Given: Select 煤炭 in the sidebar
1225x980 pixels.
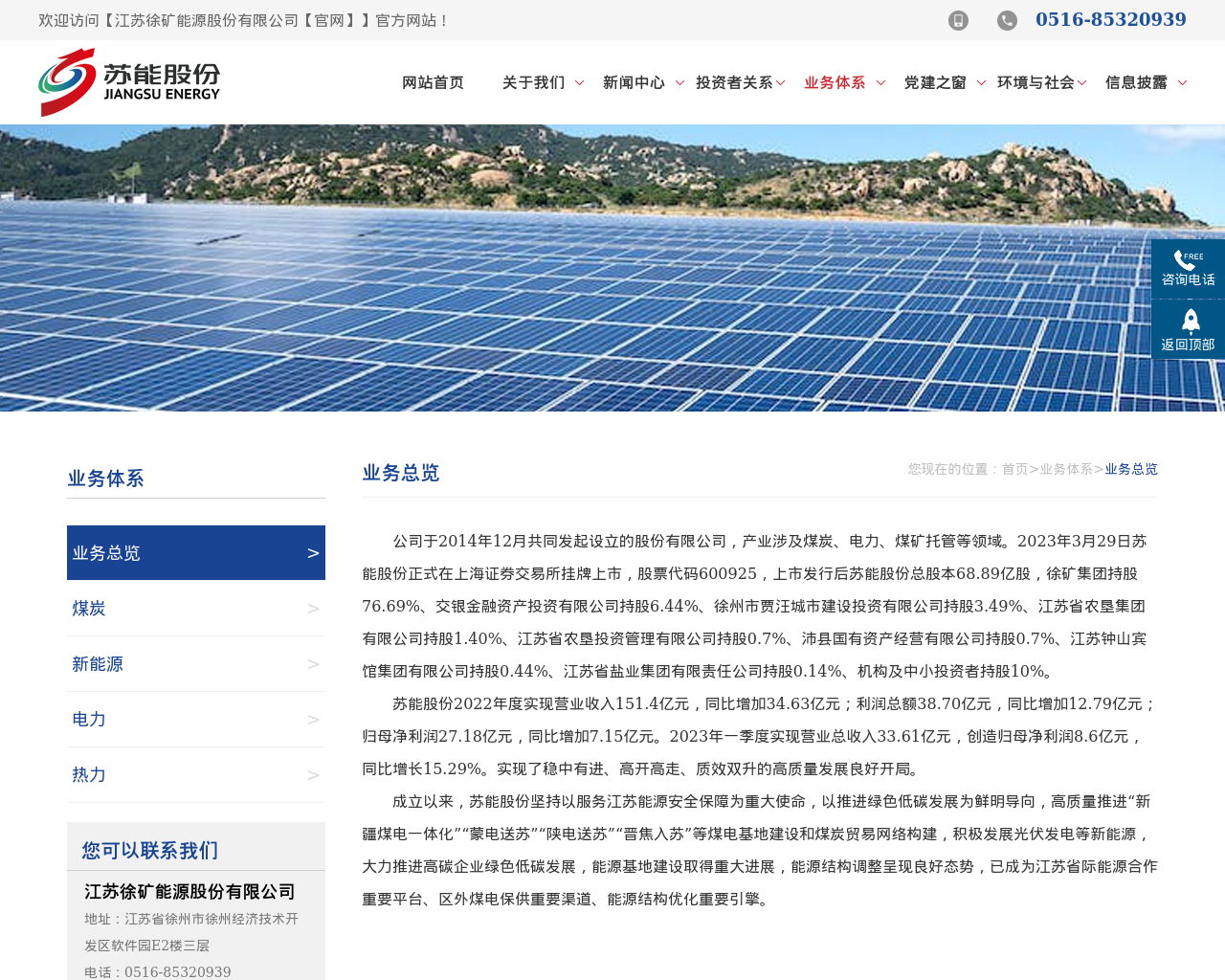Looking at the screenshot, I should coord(196,608).
